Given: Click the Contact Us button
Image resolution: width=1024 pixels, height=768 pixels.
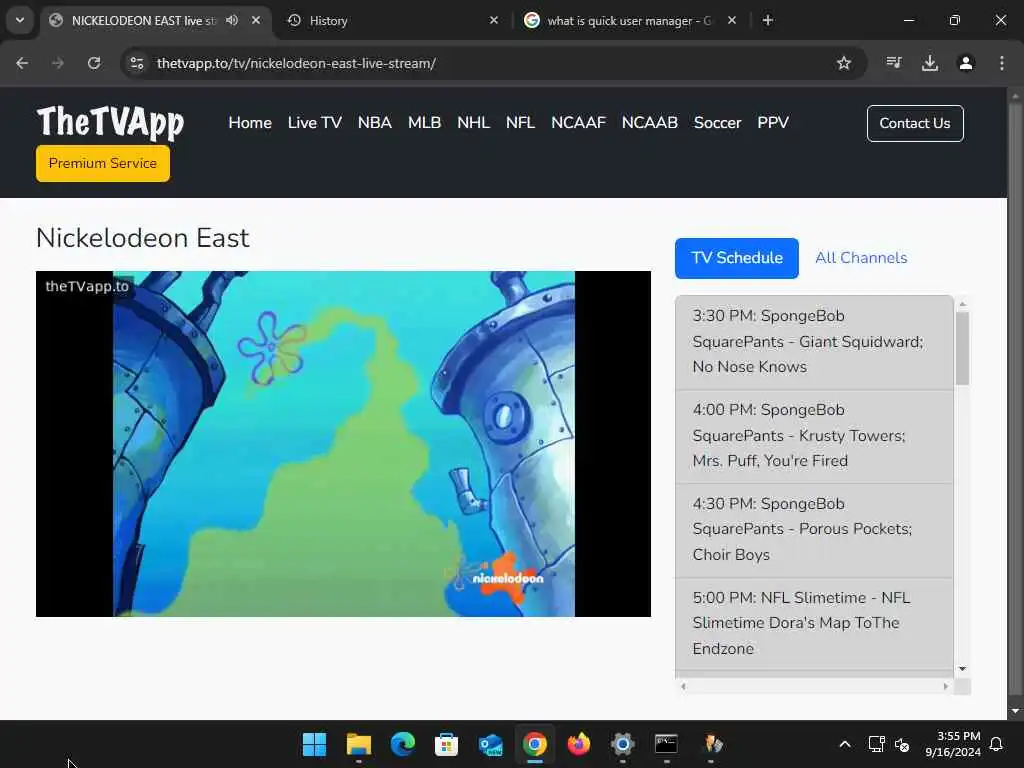Looking at the screenshot, I should tap(915, 123).
